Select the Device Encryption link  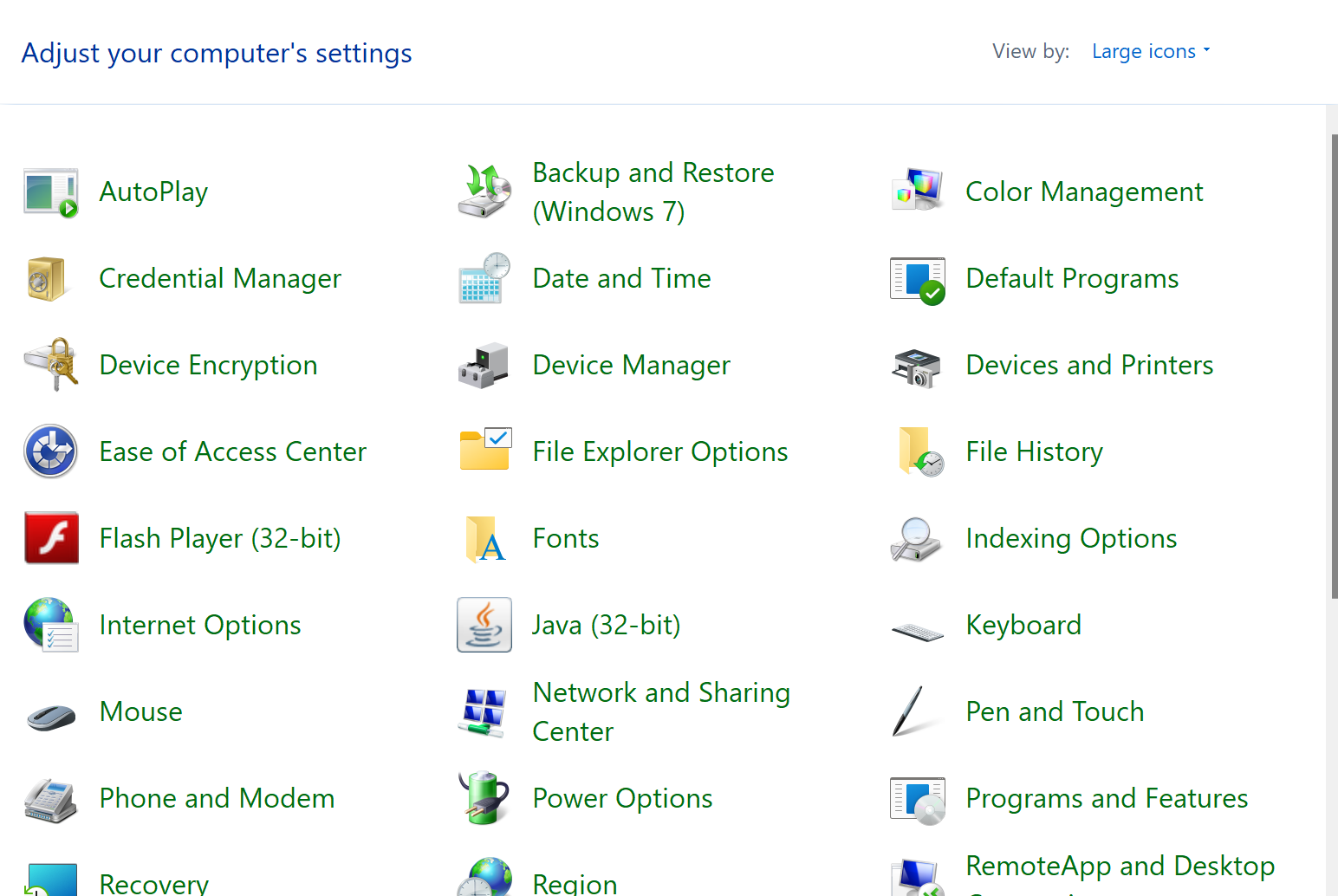tap(208, 366)
